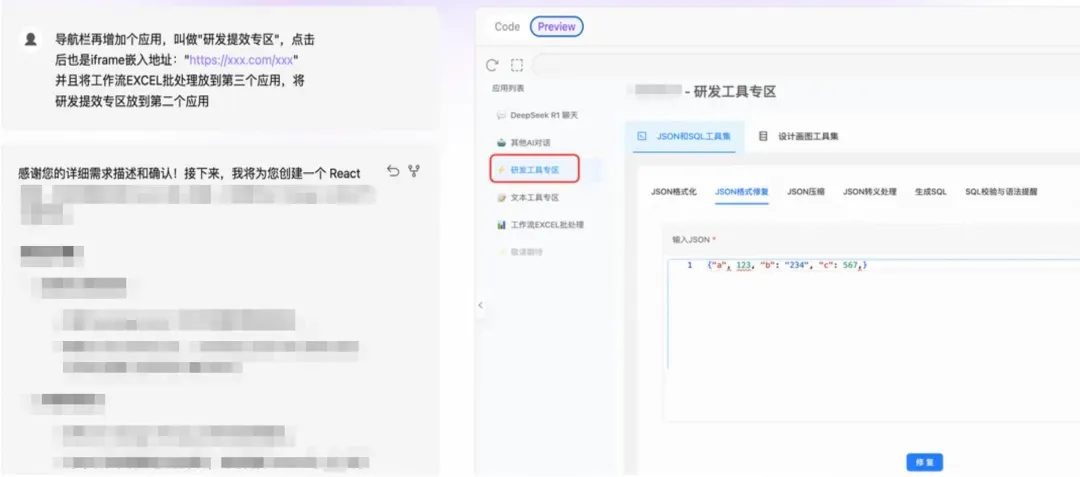Open the https://xxx.com/xxx link in chat
The height and width of the screenshot is (477, 1080).
(241, 60)
